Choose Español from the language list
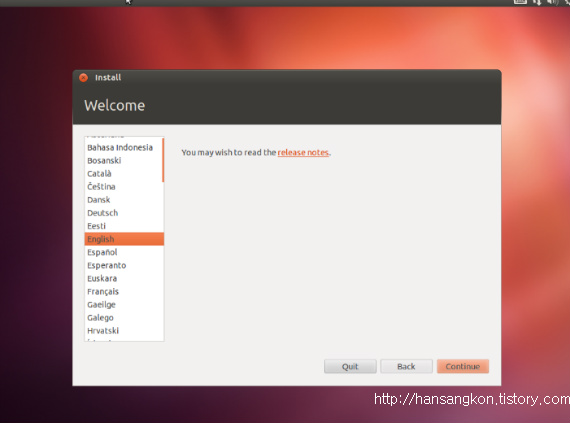The image size is (570, 423). coord(124,252)
